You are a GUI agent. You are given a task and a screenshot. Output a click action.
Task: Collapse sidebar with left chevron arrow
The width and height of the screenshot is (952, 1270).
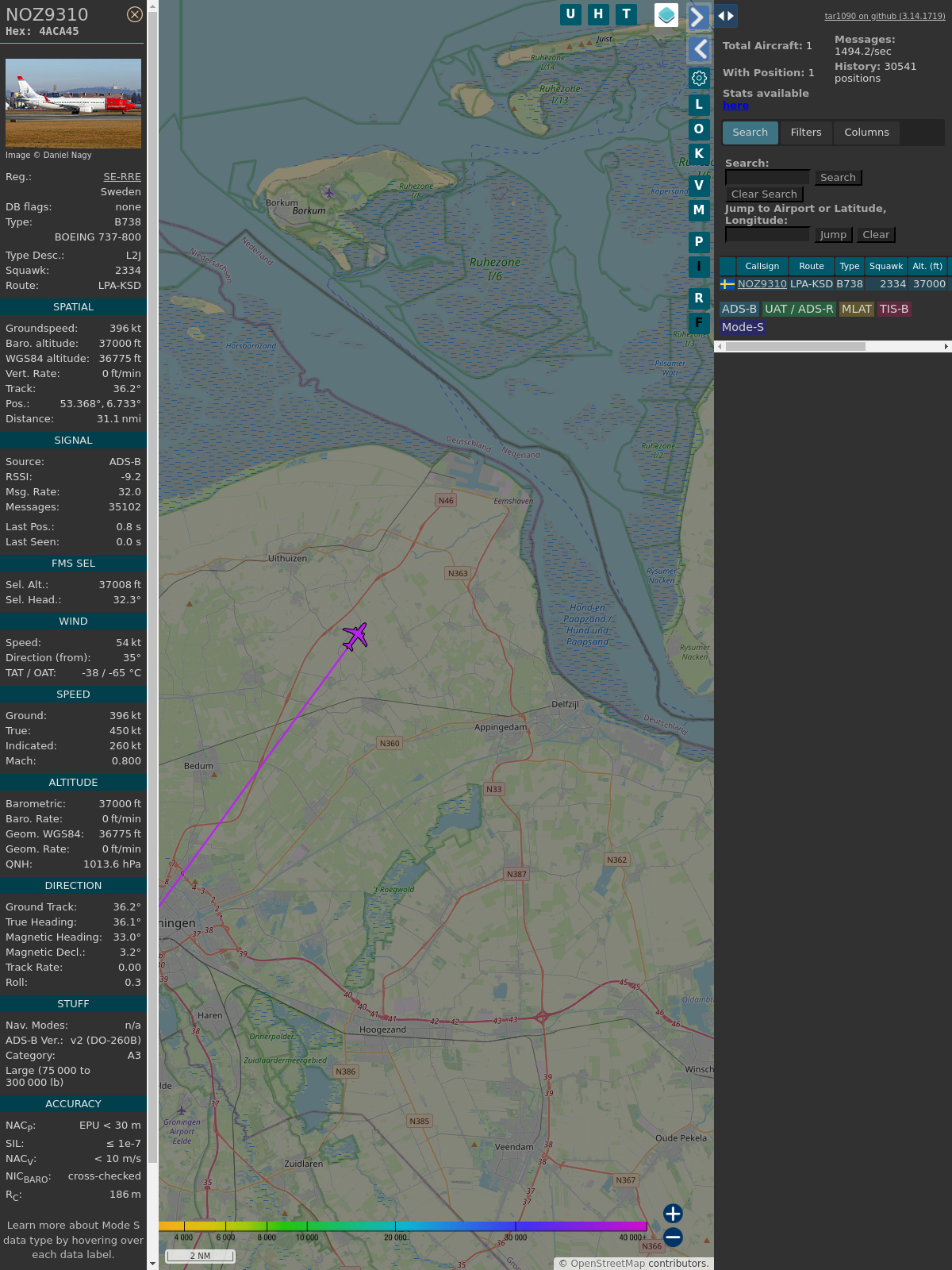(x=699, y=49)
